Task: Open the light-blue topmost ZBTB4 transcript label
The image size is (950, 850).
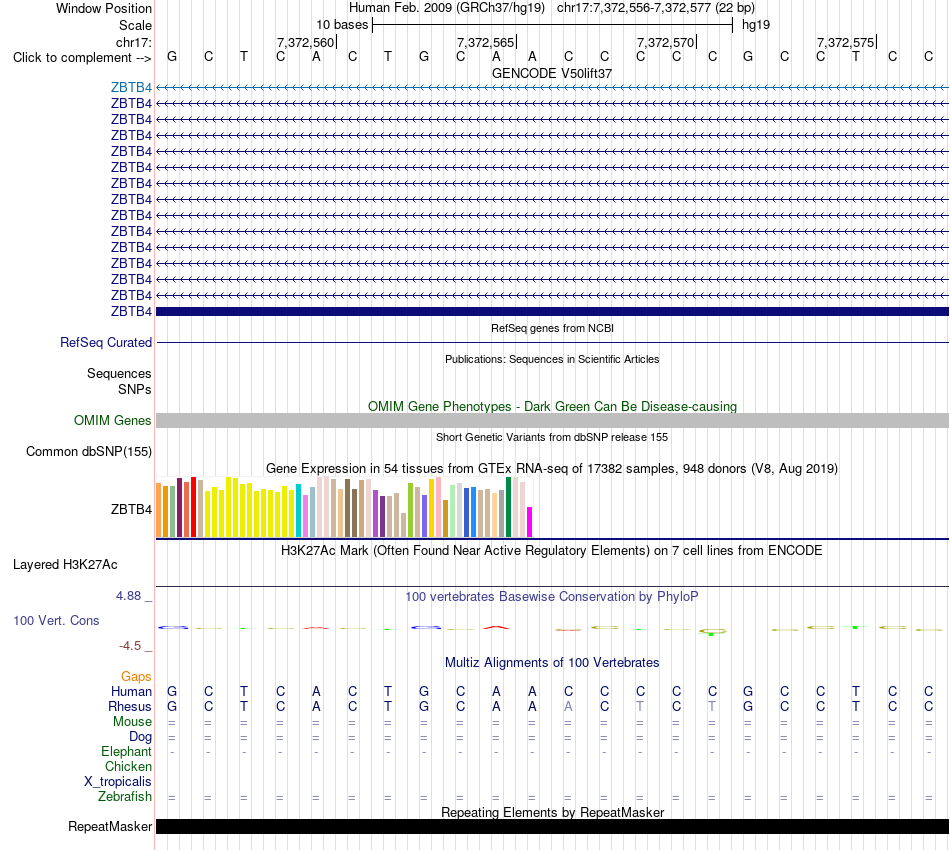Action: (x=131, y=87)
